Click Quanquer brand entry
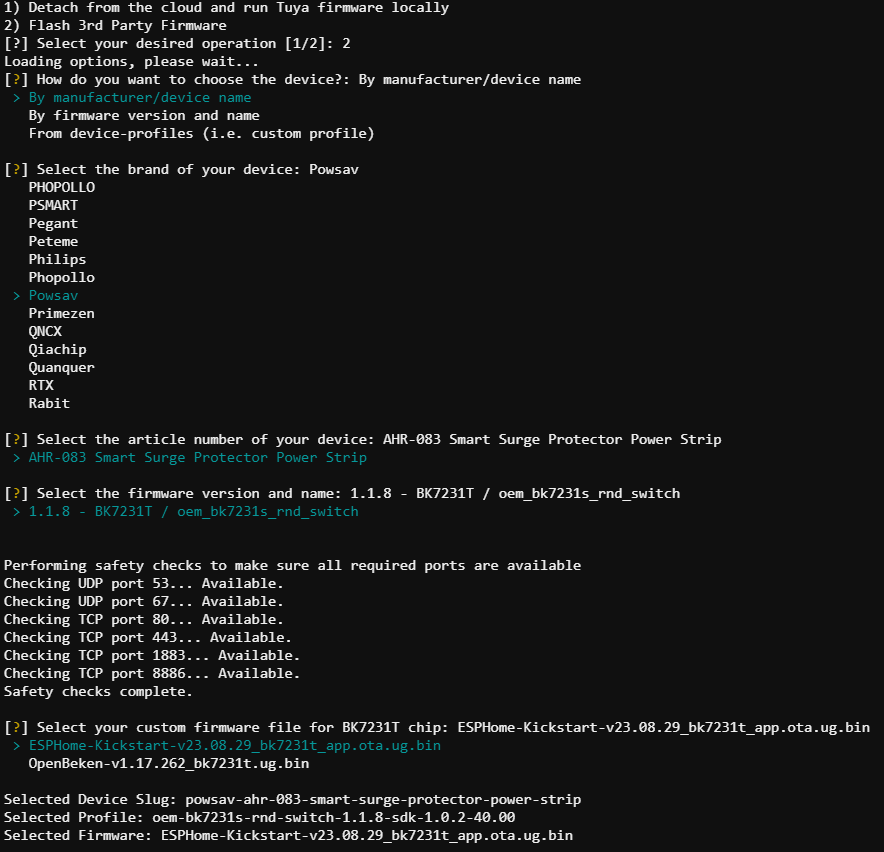Image resolution: width=884 pixels, height=852 pixels. [x=62, y=368]
